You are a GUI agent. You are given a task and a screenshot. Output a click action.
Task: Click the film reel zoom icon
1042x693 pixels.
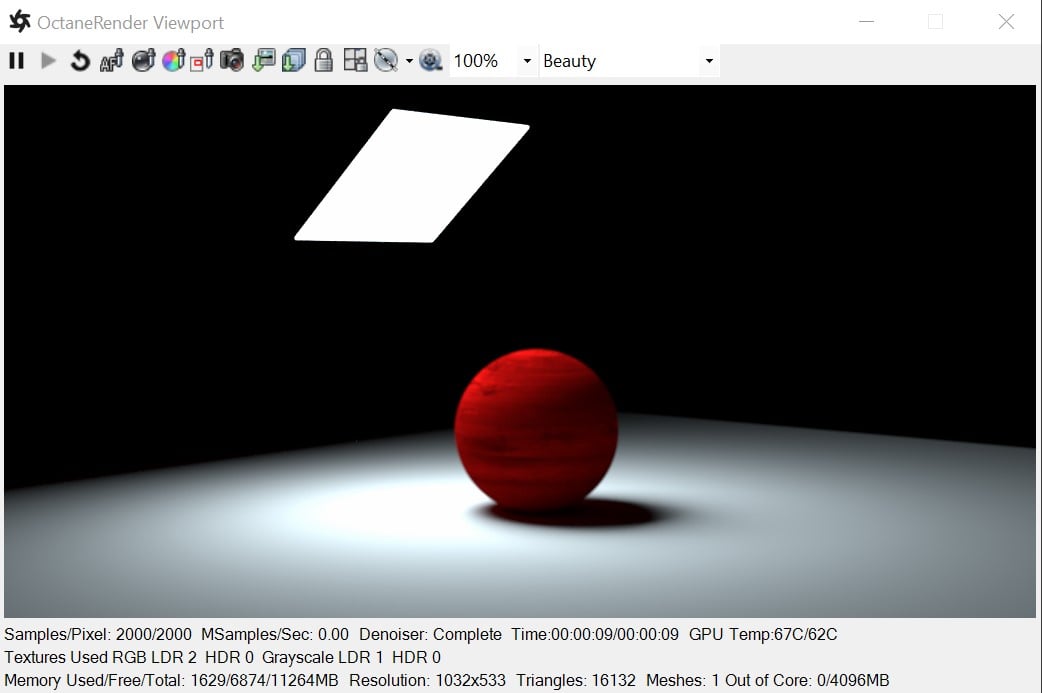pyautogui.click(x=431, y=60)
